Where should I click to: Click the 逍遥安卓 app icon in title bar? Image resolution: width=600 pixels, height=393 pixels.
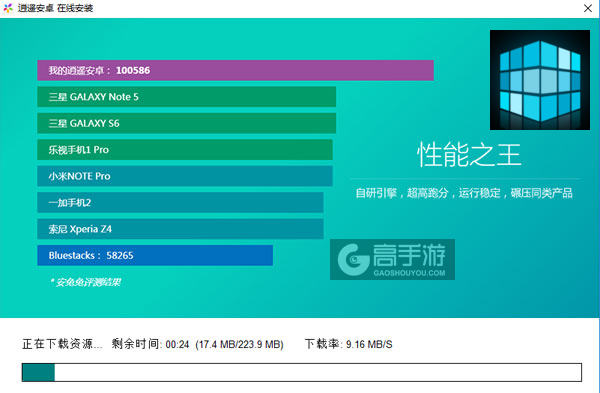point(8,8)
